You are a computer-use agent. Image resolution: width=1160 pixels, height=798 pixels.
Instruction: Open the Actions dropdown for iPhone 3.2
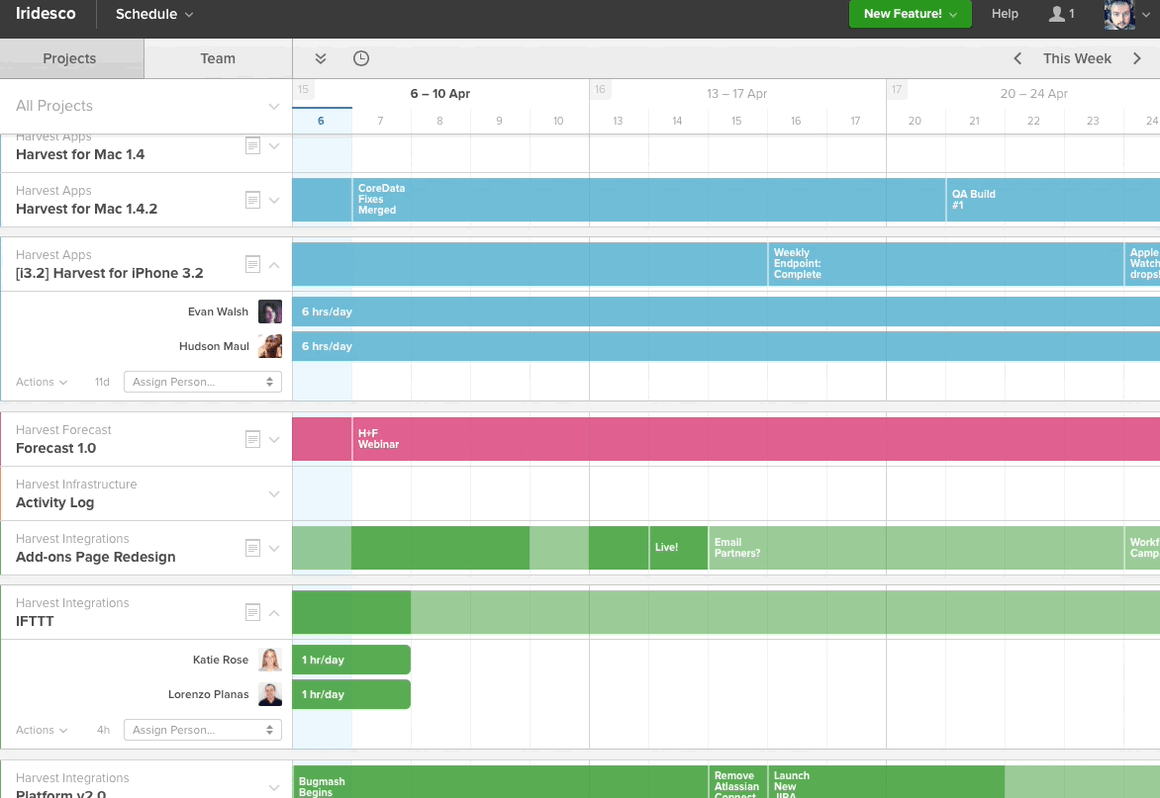point(40,381)
